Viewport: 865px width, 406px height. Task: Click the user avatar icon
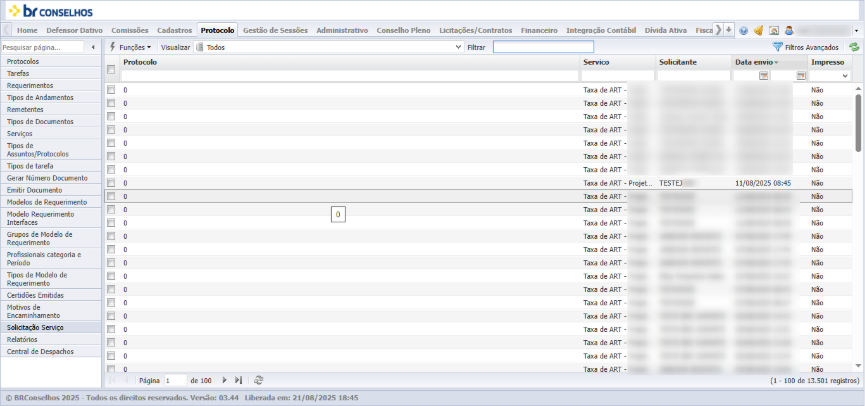[x=789, y=31]
